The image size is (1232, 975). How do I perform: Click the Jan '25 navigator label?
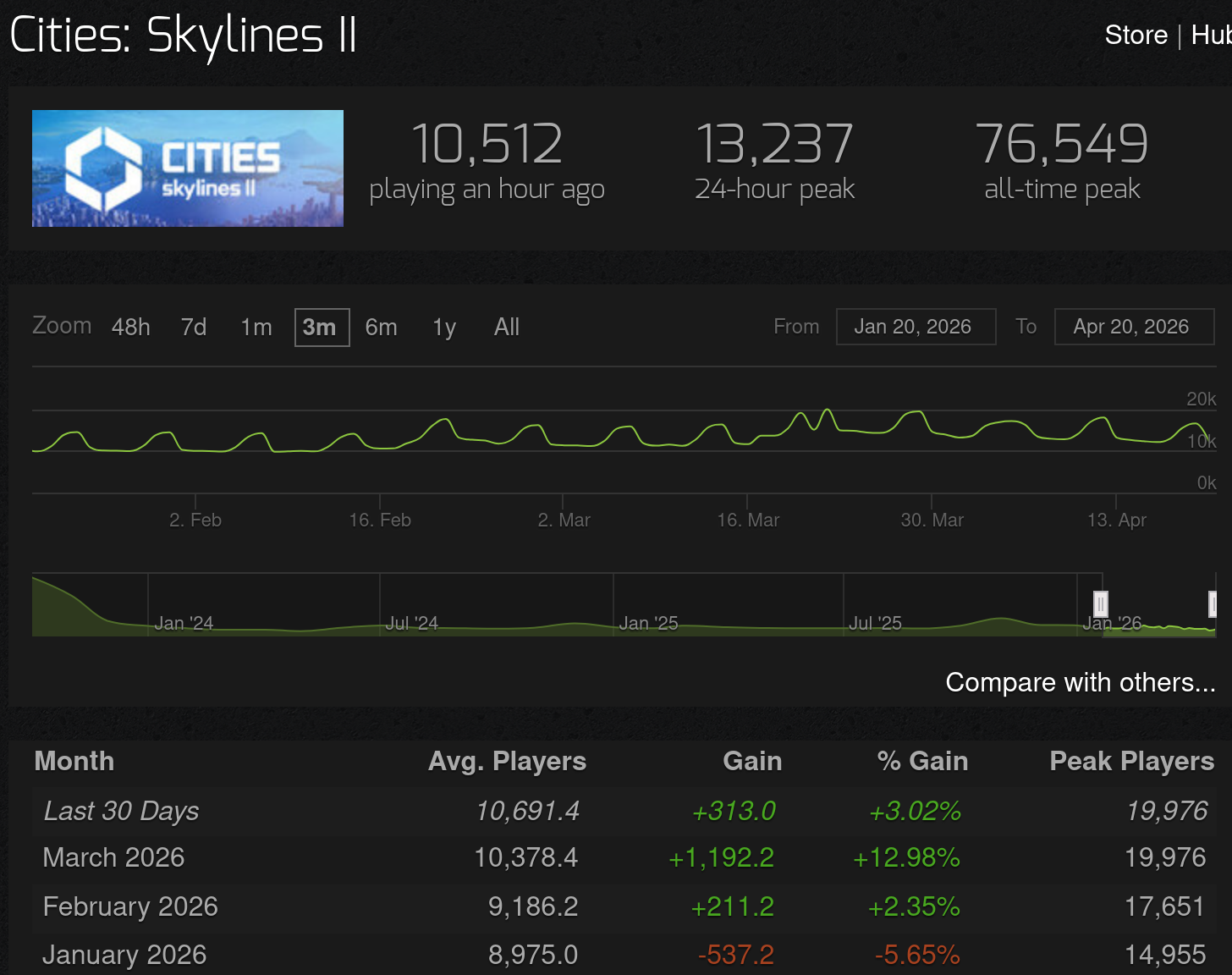(649, 624)
